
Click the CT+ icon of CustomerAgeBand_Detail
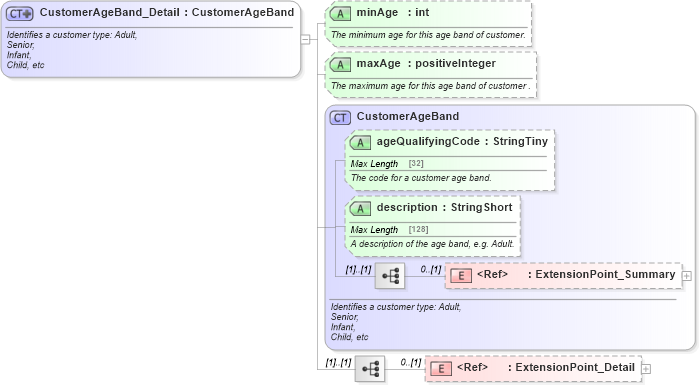(20, 14)
